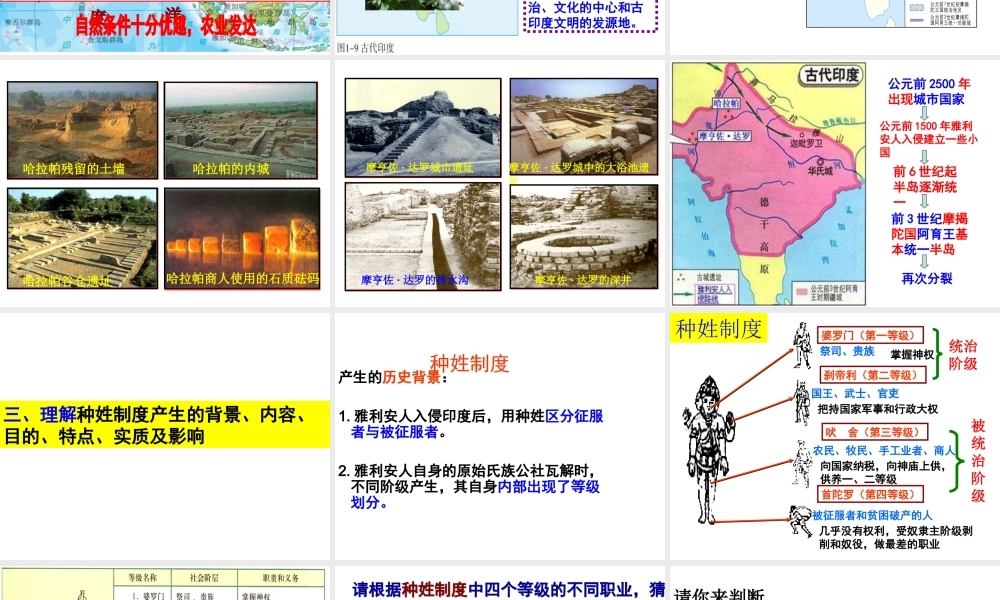Click the 古代印度 map title label
1000x600 pixels.
click(x=831, y=75)
